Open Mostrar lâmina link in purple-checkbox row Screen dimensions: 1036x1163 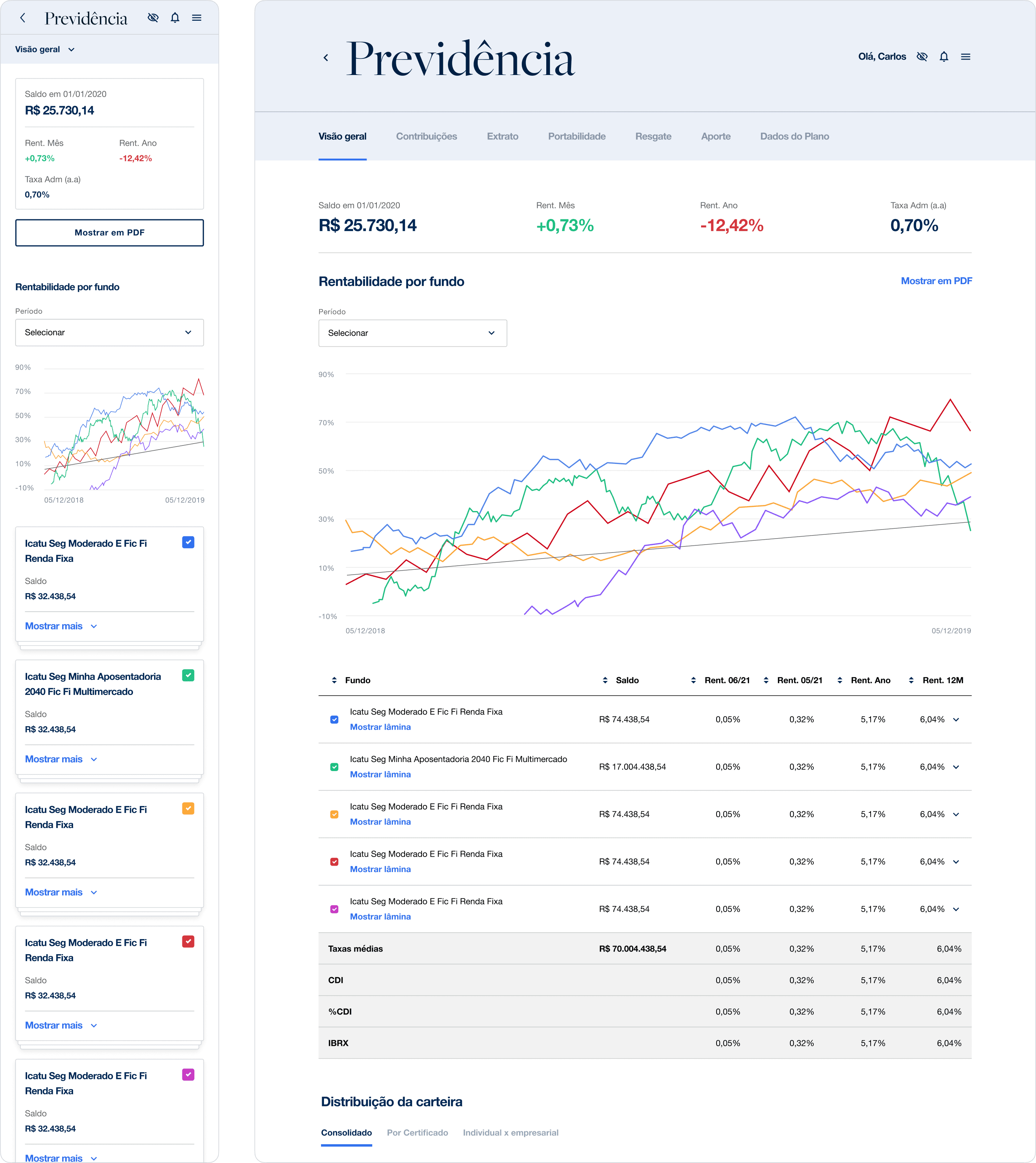(380, 917)
